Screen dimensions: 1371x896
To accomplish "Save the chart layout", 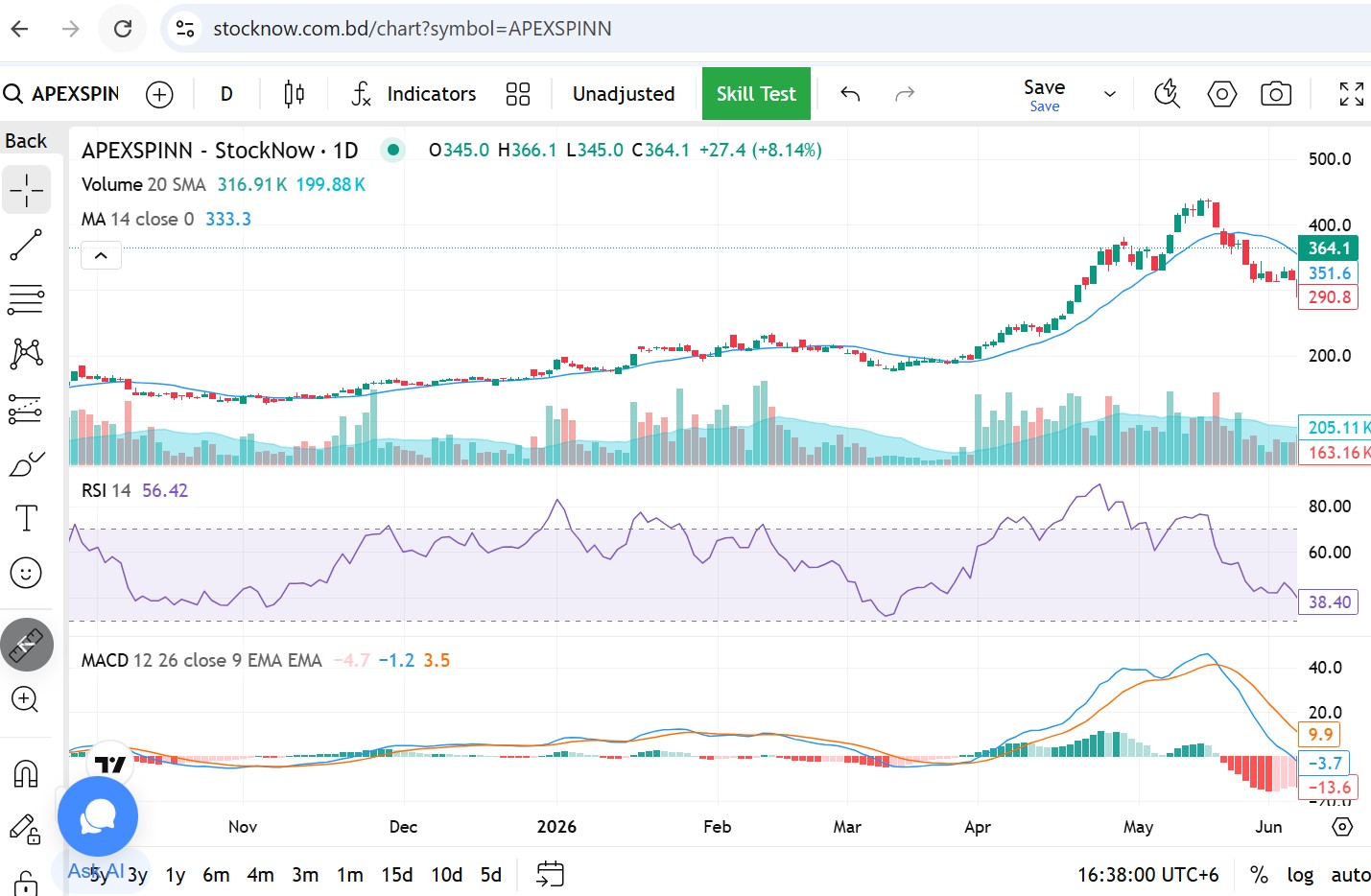I will click(x=1044, y=95).
